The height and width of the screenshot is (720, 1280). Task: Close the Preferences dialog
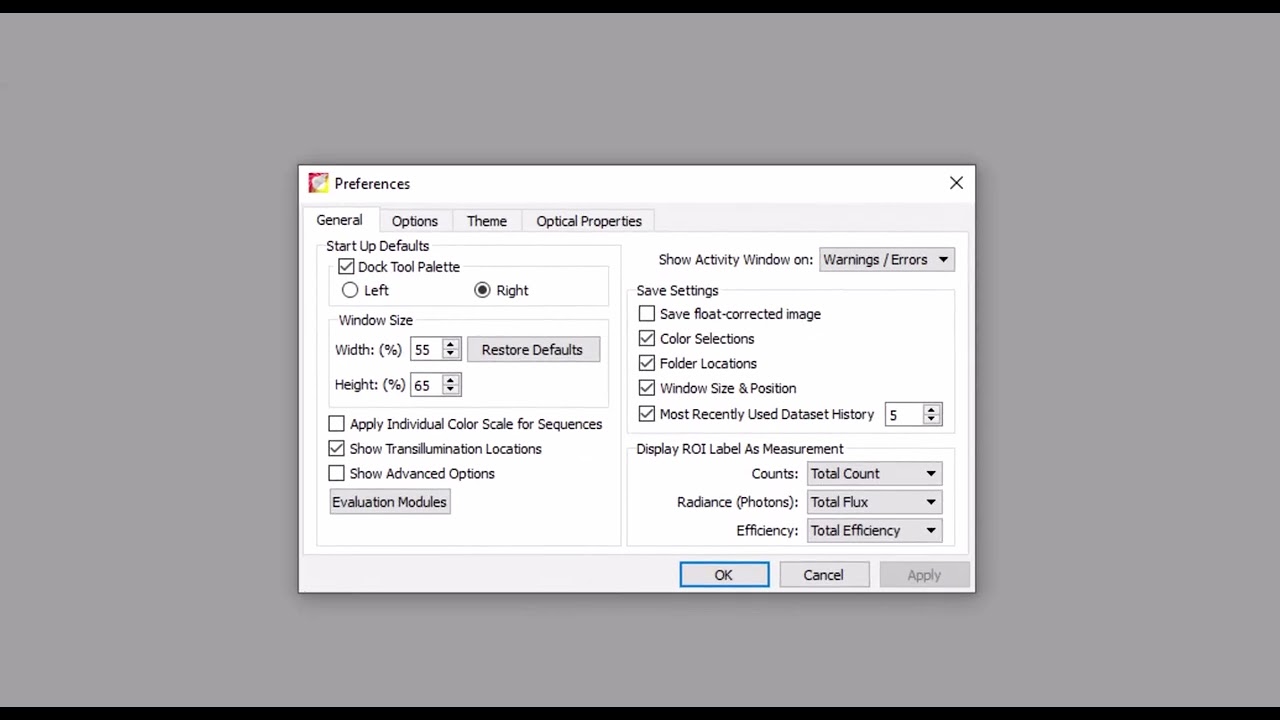pyautogui.click(x=956, y=183)
